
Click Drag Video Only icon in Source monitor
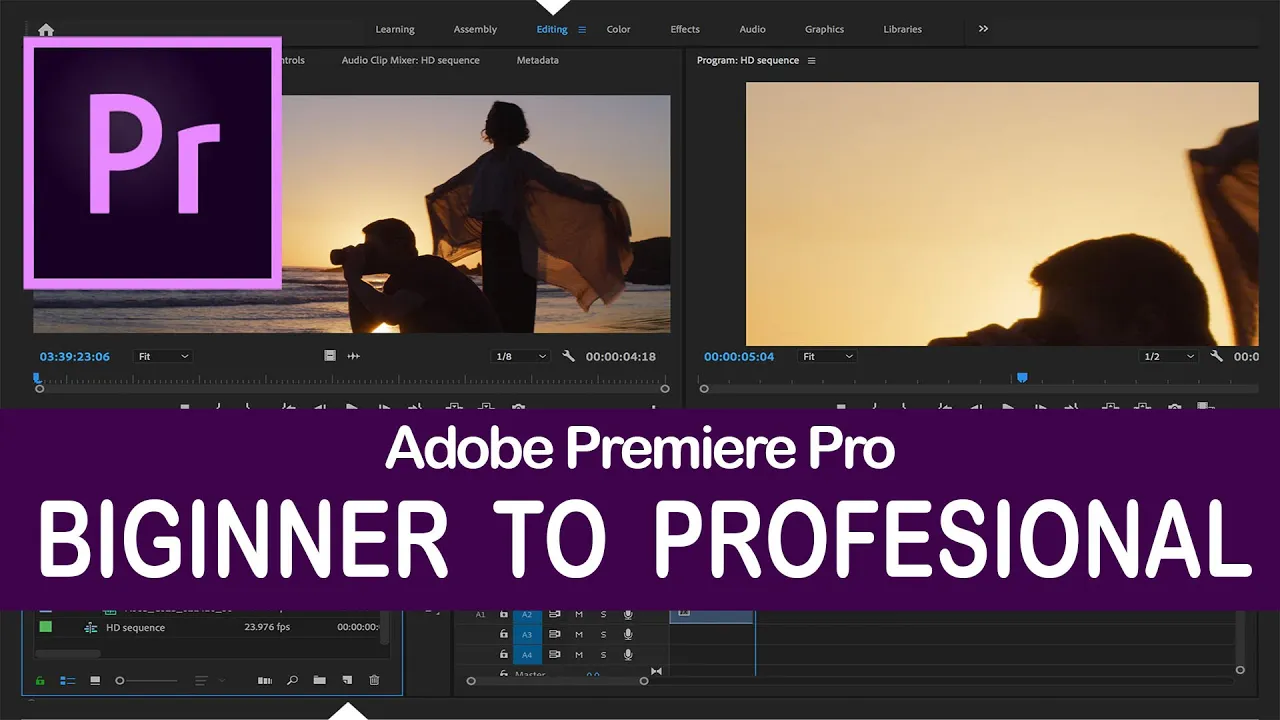330,356
